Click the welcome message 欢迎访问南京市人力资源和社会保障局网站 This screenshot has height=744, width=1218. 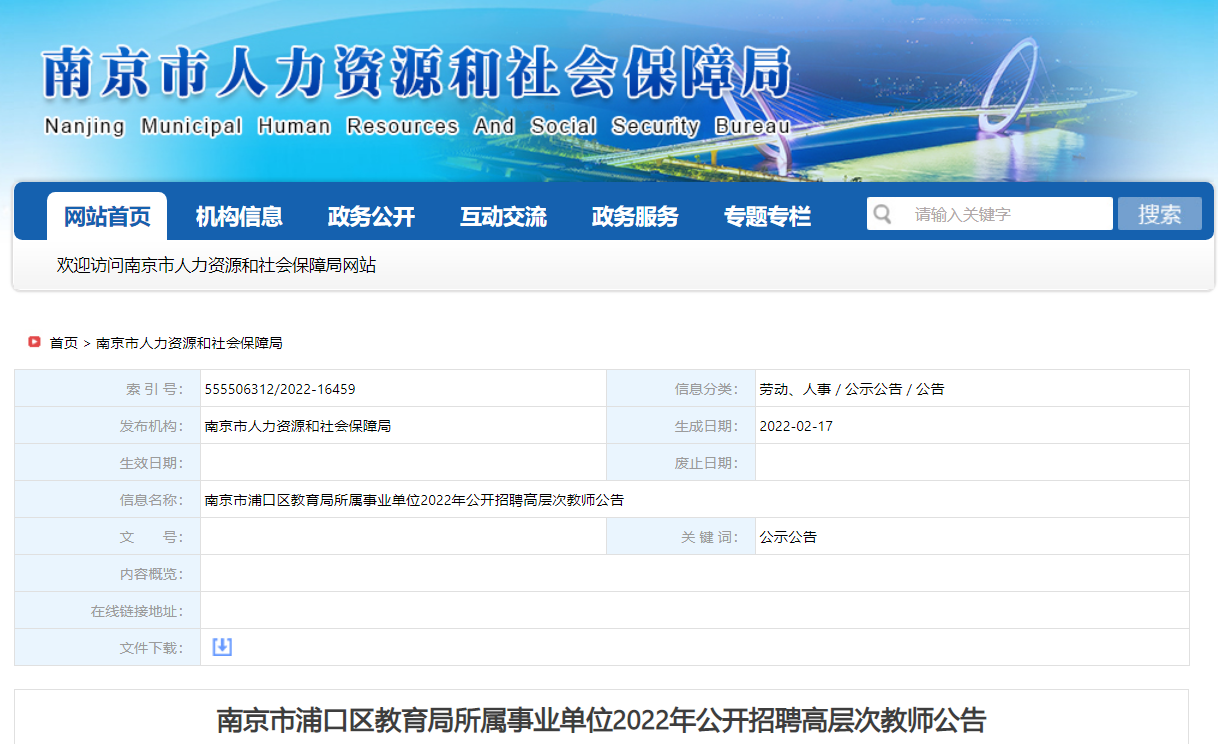(217, 266)
